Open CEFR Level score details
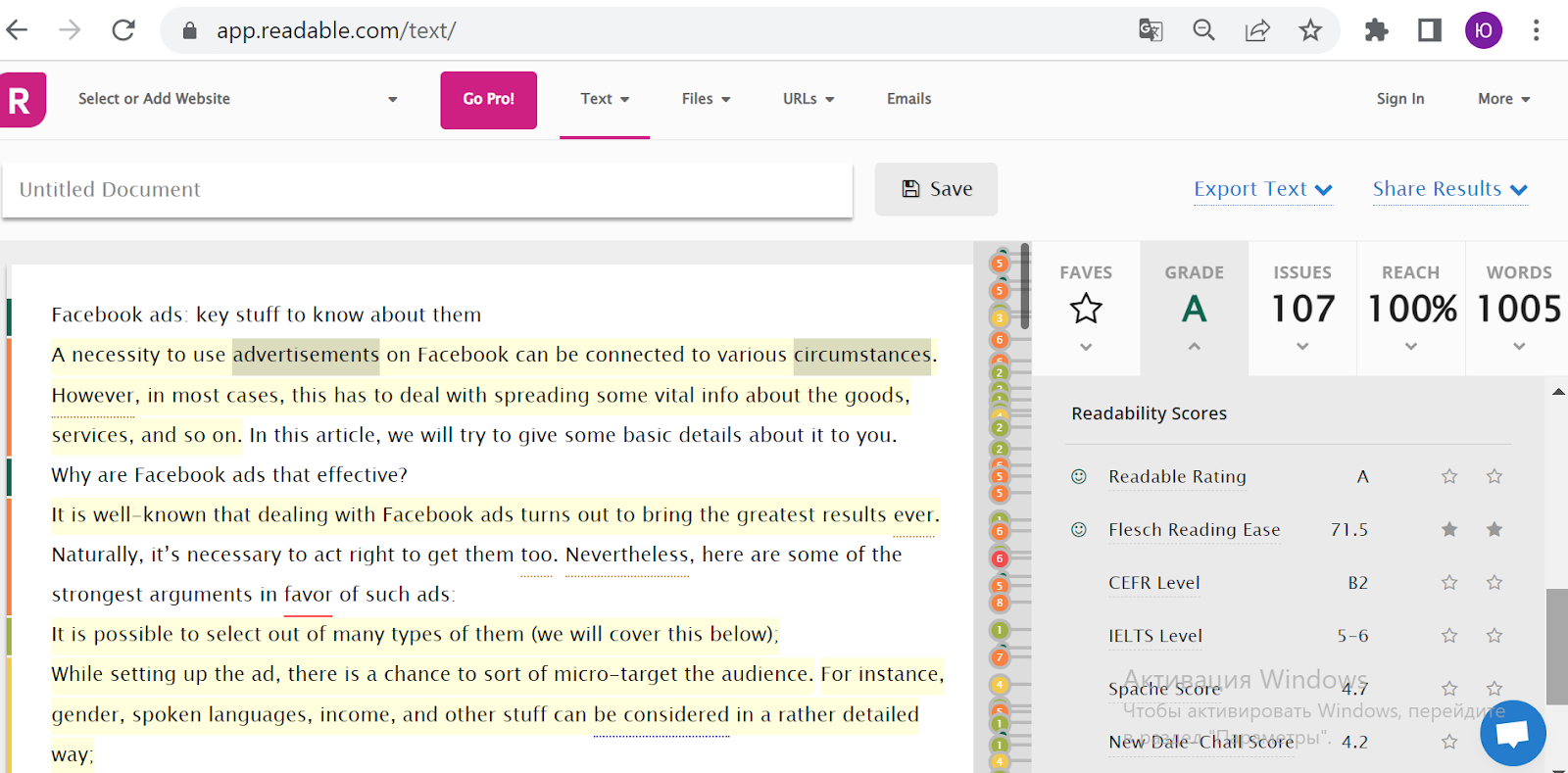The image size is (1568, 773). click(x=1154, y=582)
